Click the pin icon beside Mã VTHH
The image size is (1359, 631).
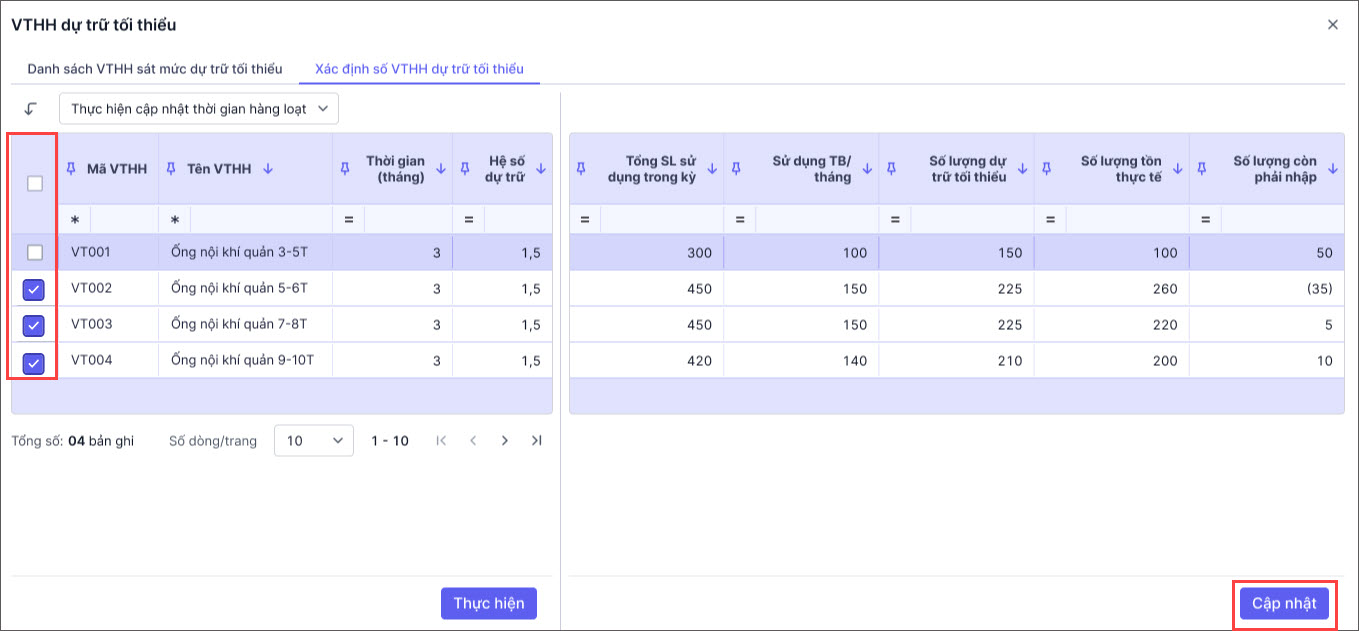[x=71, y=169]
